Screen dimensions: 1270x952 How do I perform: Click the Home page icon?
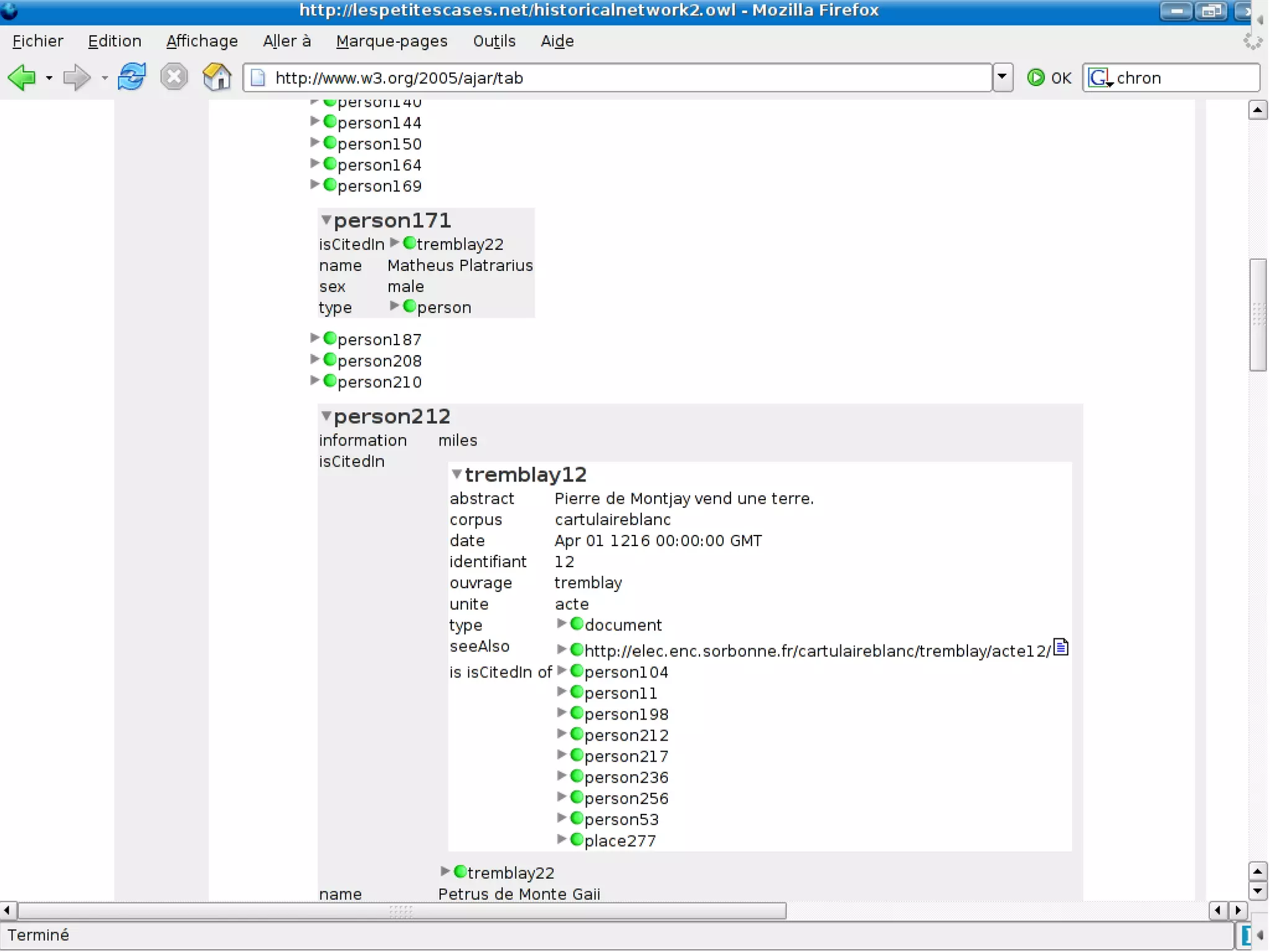click(x=216, y=77)
